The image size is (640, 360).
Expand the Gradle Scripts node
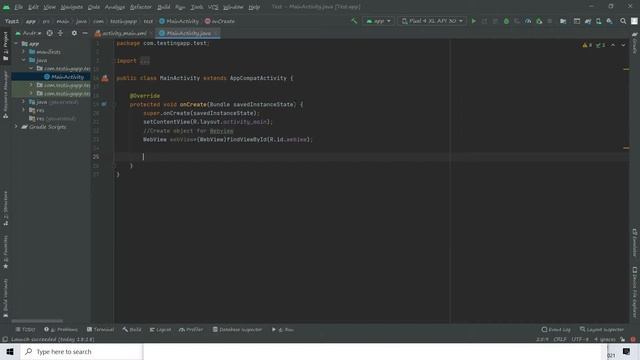[x=16, y=127]
